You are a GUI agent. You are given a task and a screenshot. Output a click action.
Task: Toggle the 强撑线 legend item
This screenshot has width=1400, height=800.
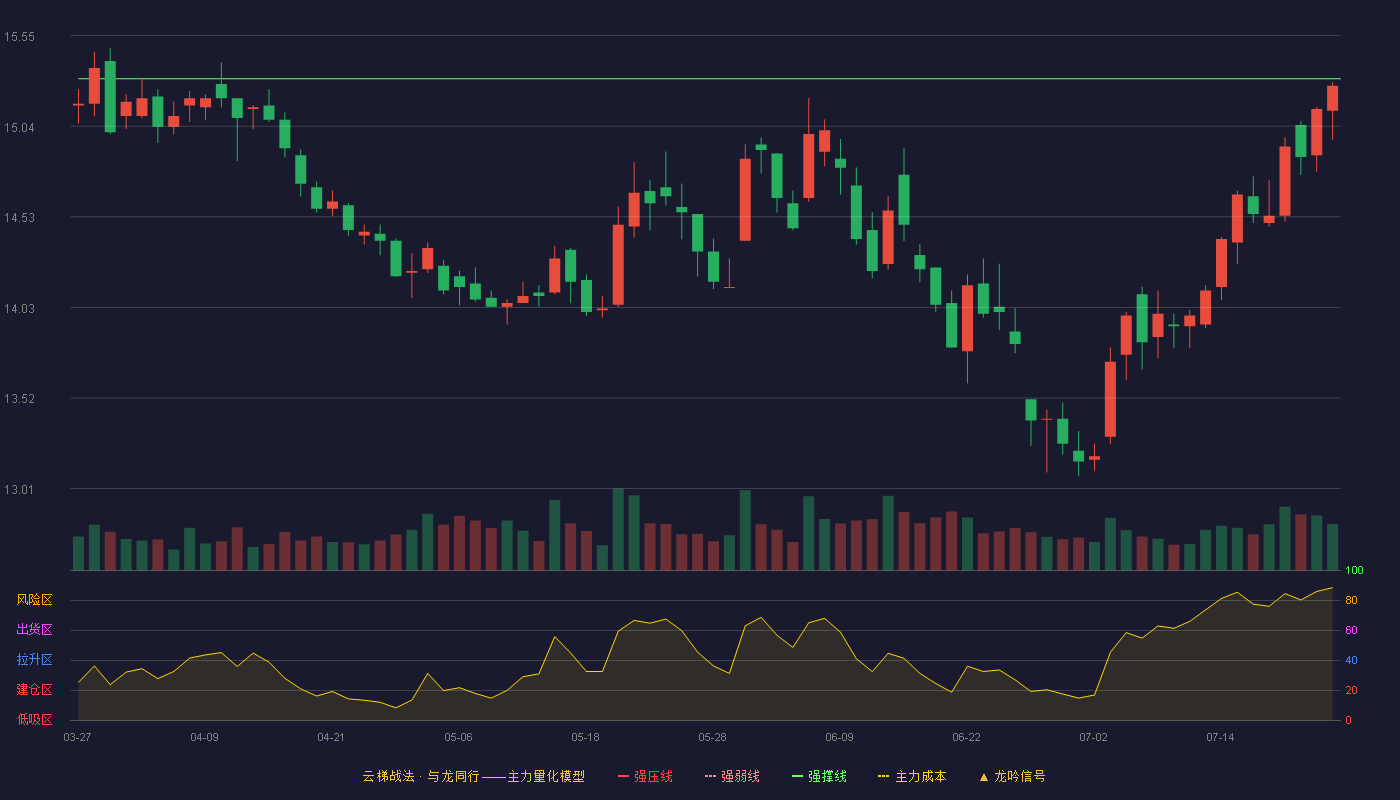tap(819, 776)
